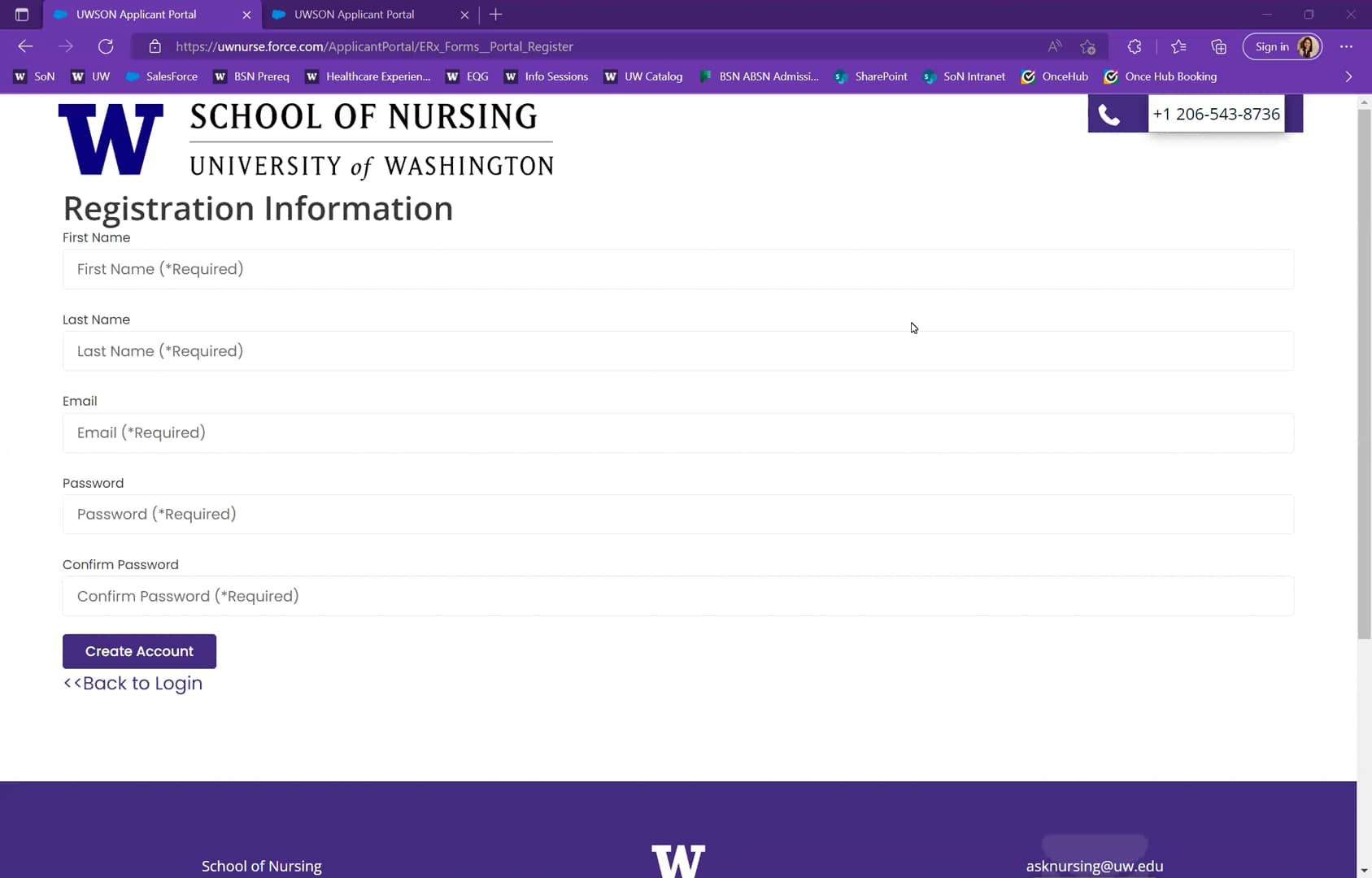Add this page to favorites with the star icon
The height and width of the screenshot is (878, 1372).
tap(1088, 47)
